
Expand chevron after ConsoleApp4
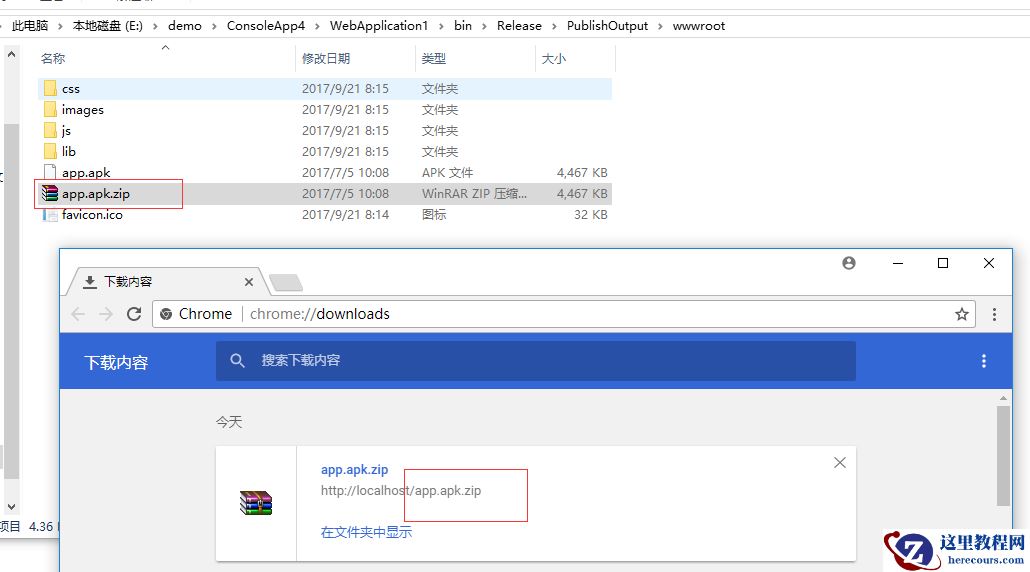tap(317, 26)
